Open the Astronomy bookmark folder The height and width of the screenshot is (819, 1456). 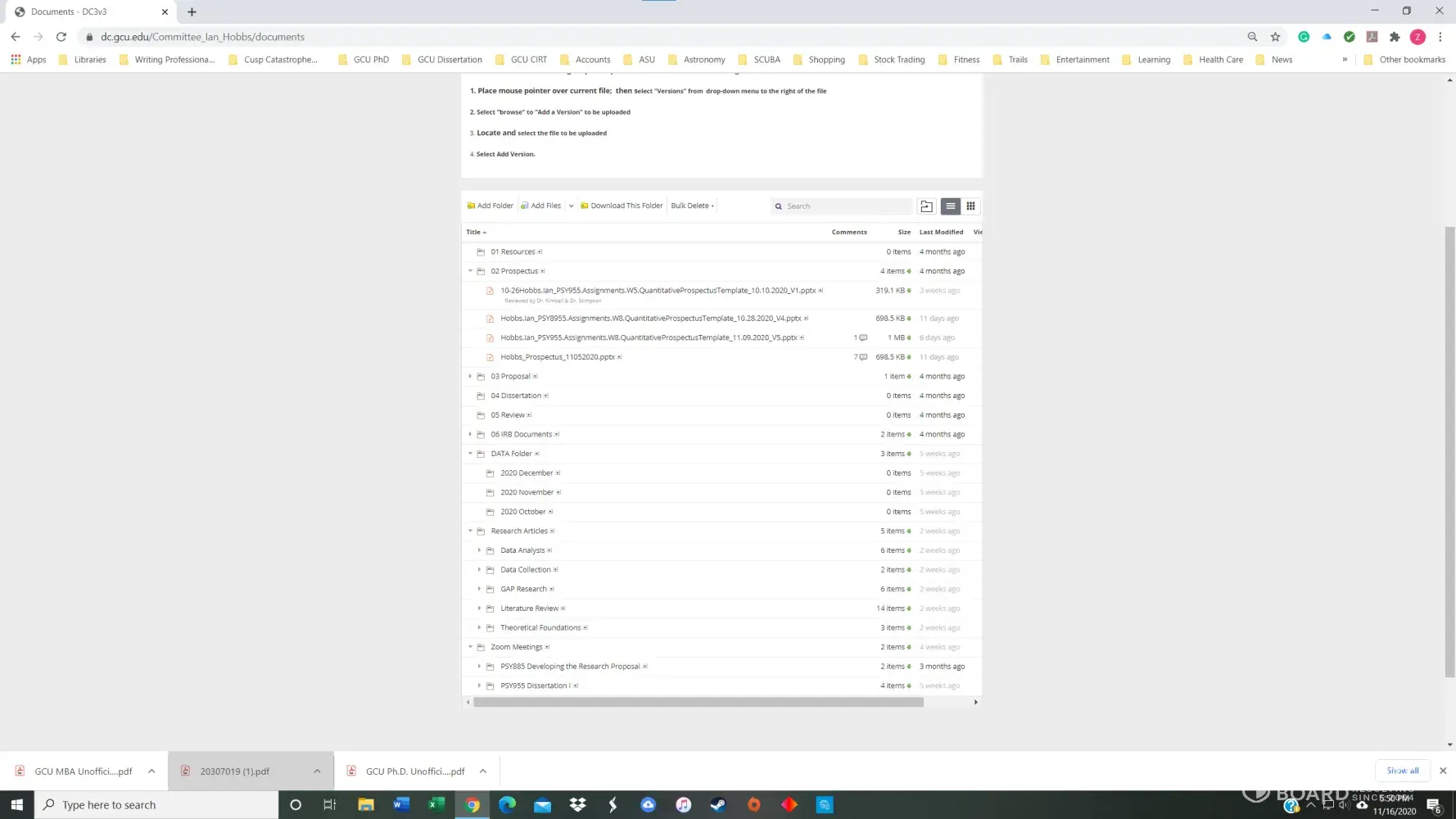(697, 60)
